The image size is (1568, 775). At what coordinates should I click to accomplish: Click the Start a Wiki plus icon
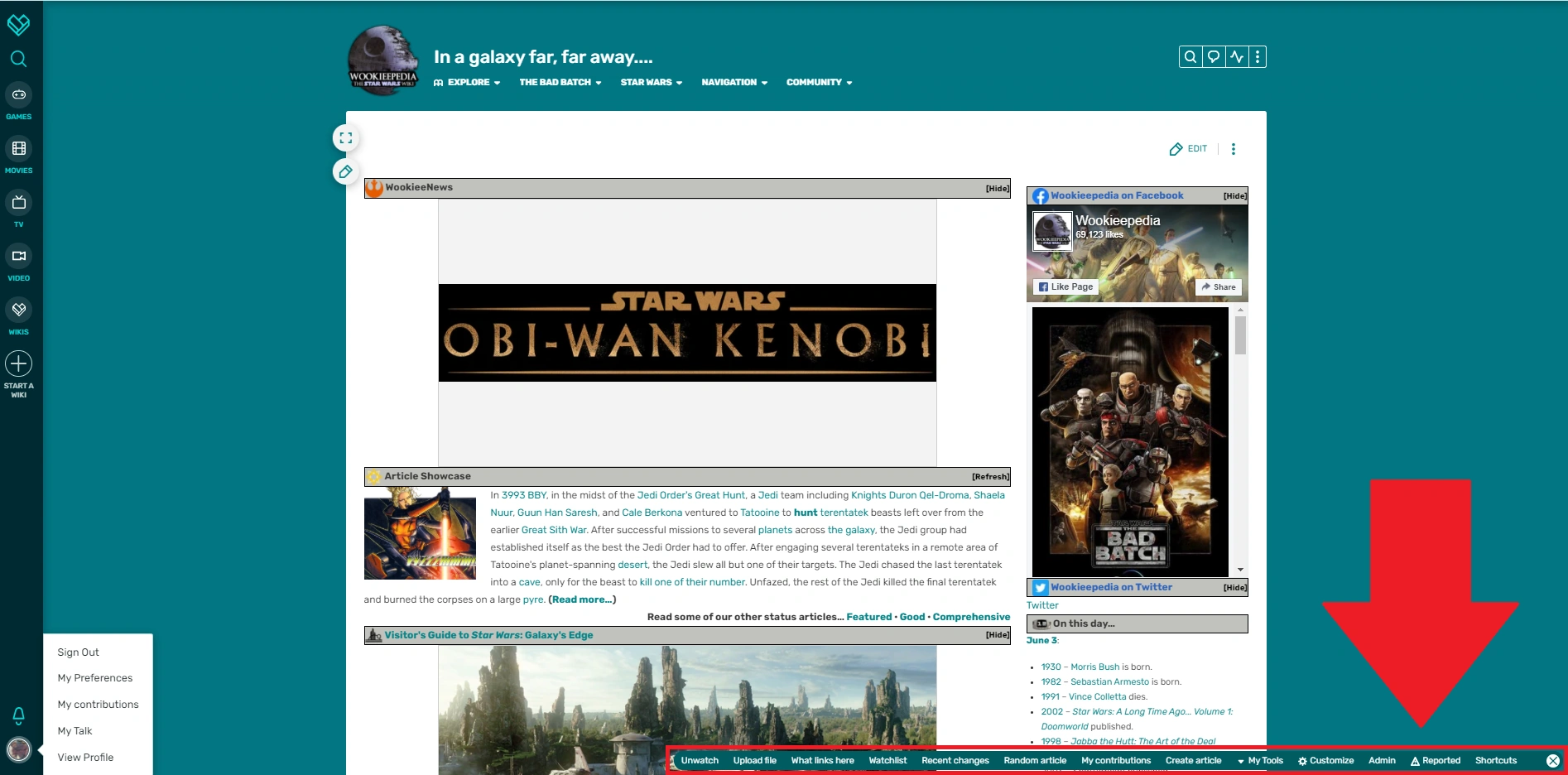click(x=18, y=363)
